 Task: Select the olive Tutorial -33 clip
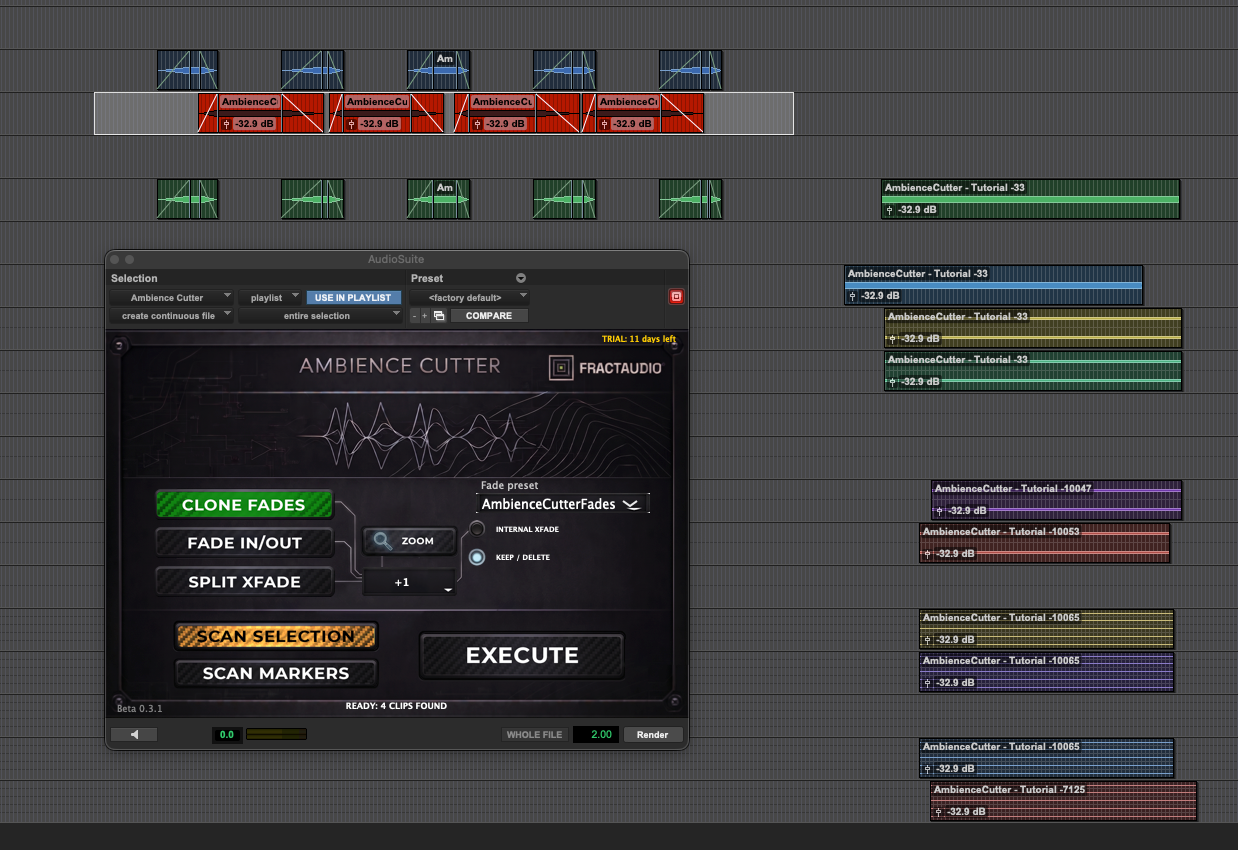pos(1033,328)
